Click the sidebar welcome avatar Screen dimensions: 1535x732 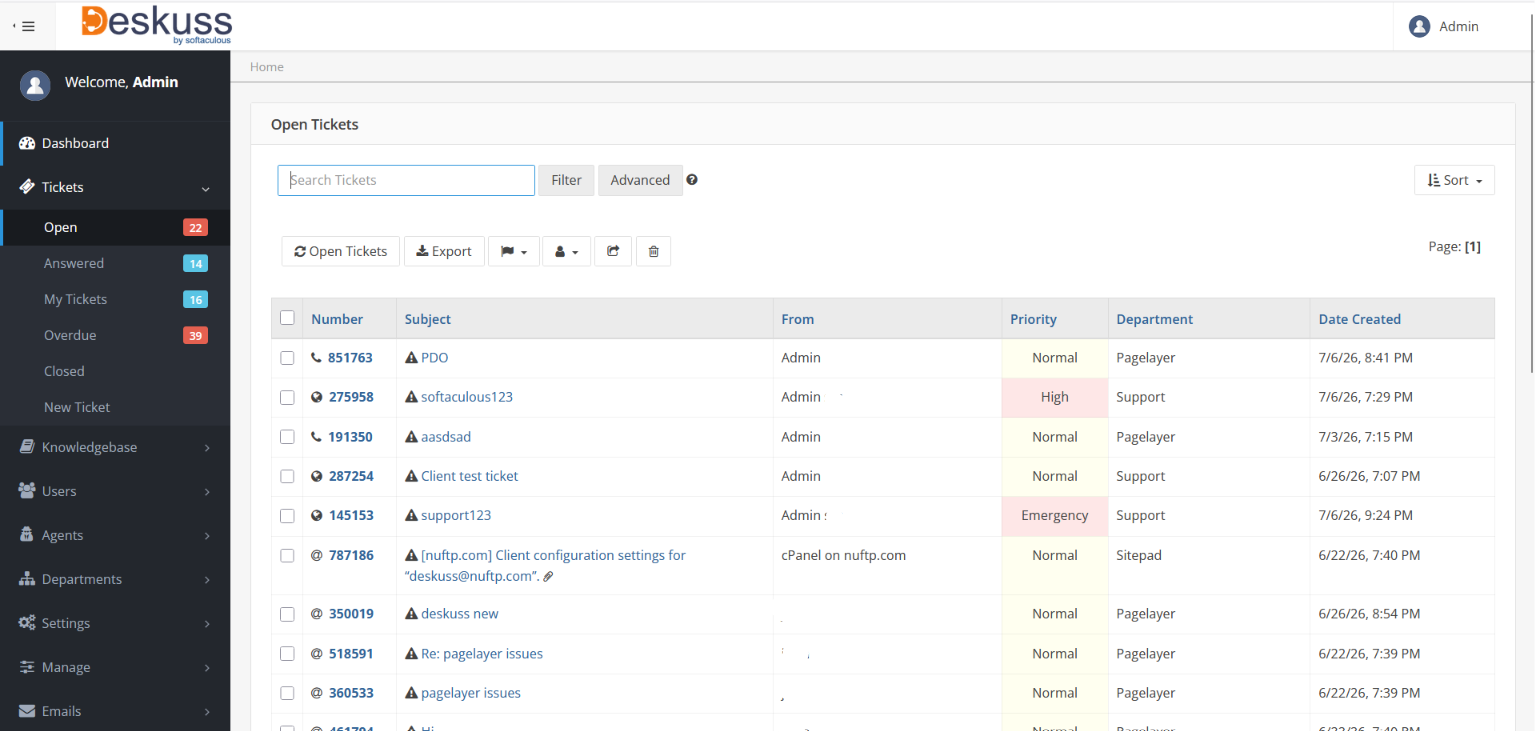[x=35, y=85]
